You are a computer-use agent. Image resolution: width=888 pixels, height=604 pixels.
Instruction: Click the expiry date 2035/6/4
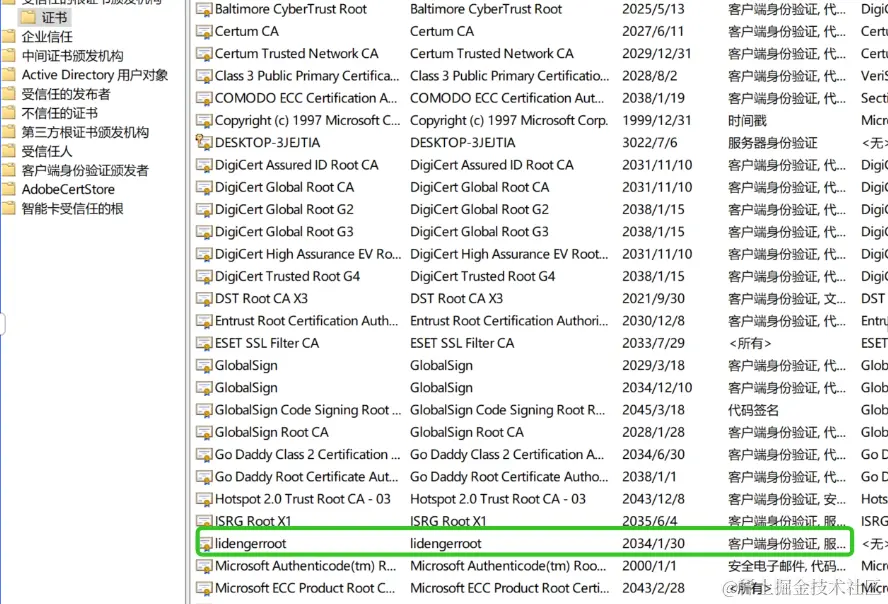pos(650,521)
